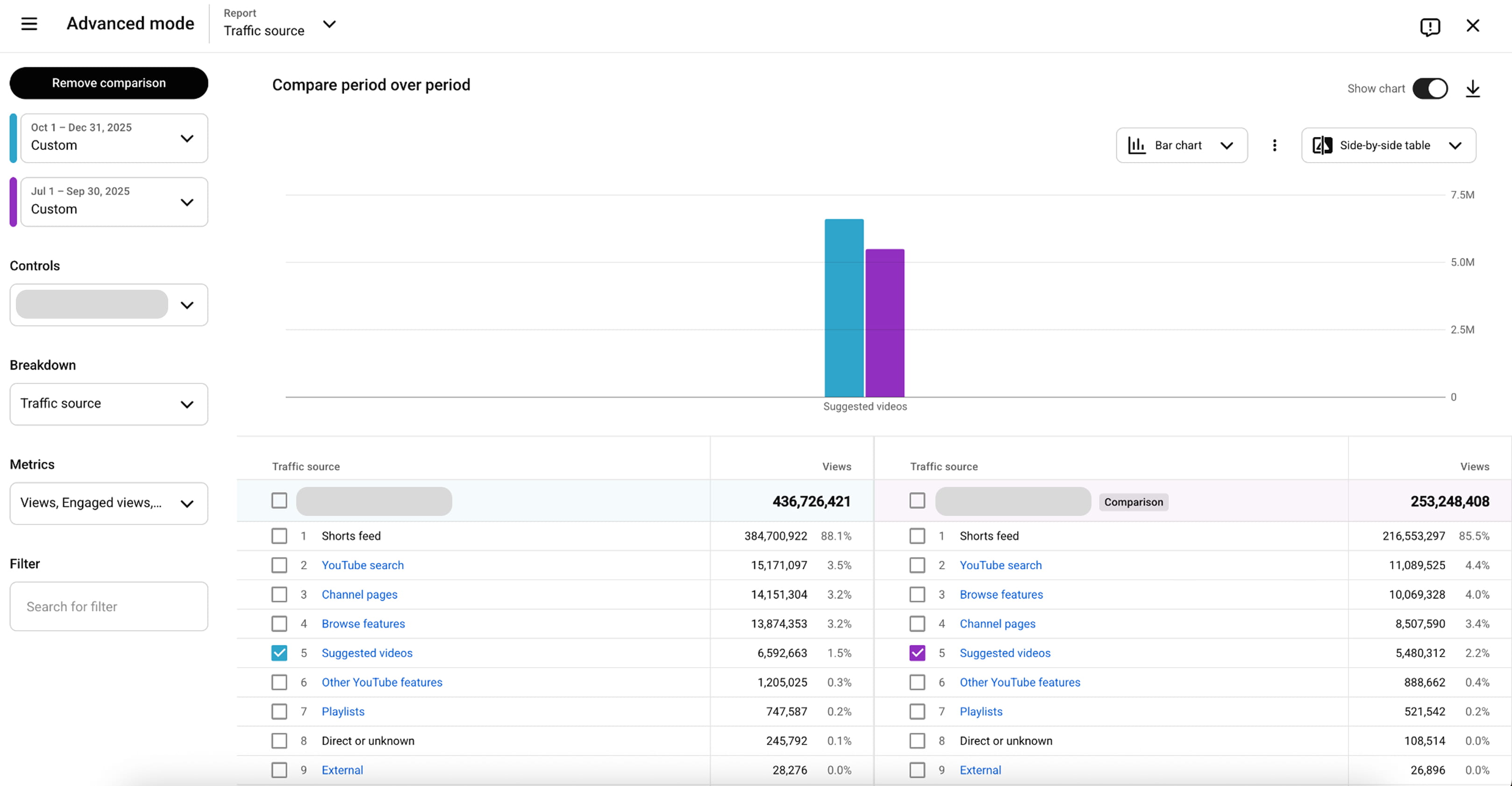Expand the Oct 1 – Dec 31 date selector

pos(187,138)
